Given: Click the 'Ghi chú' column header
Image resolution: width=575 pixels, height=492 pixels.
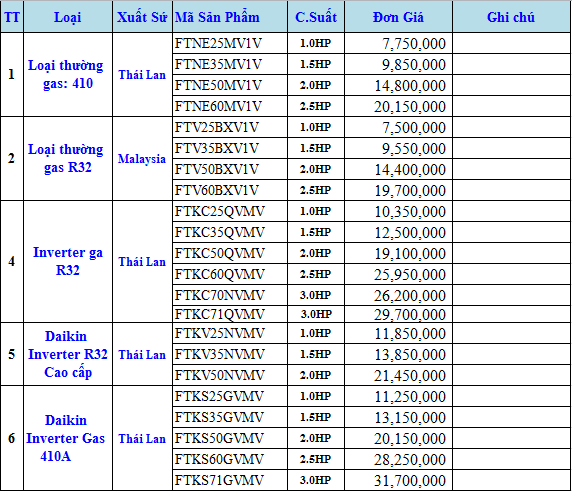Looking at the screenshot, I should click(511, 17).
